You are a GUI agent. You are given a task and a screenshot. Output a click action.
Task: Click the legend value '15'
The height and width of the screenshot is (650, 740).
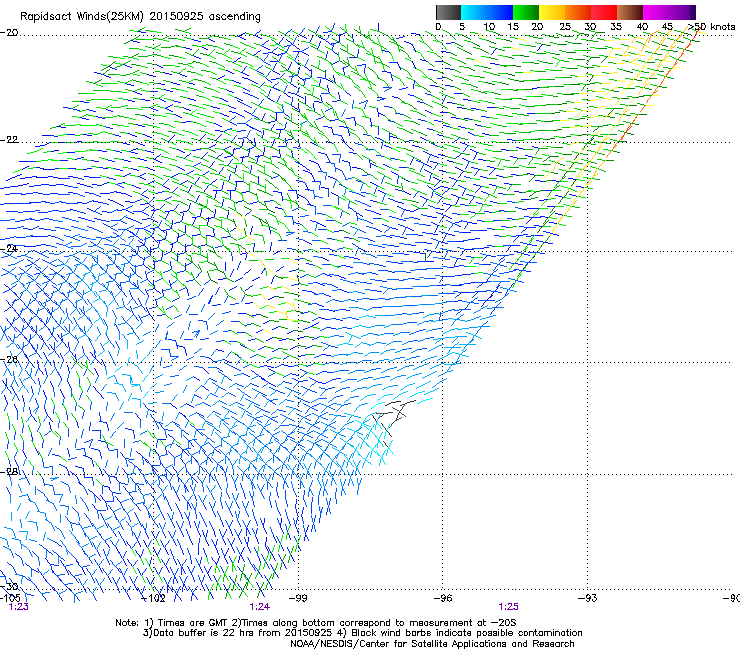513,27
